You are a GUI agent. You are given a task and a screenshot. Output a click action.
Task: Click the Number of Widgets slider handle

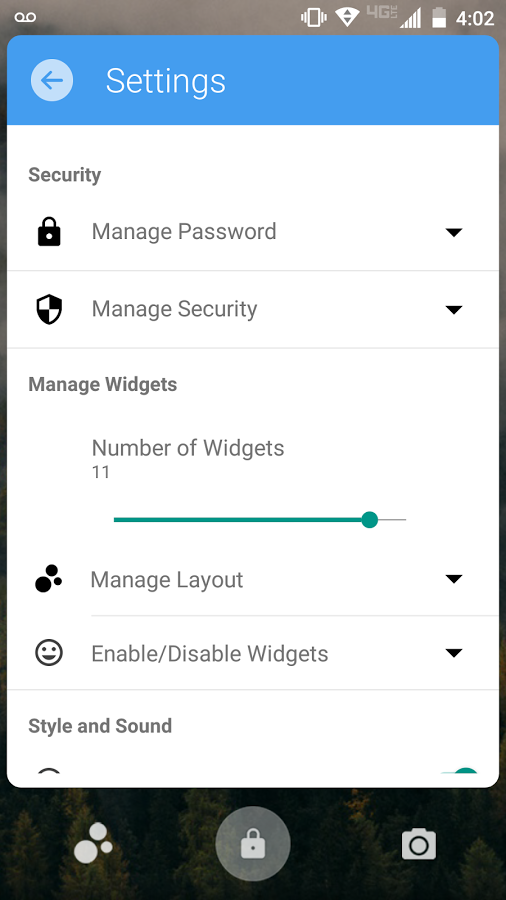370,520
